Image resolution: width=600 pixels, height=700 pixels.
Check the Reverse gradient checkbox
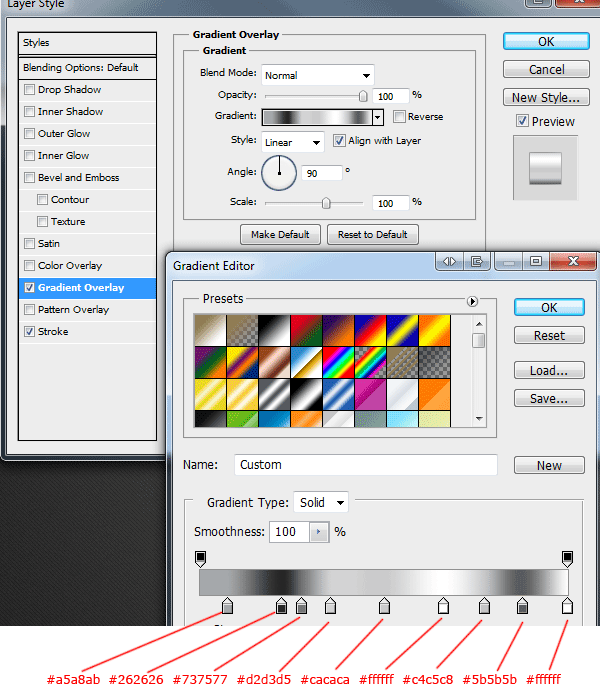pyautogui.click(x=399, y=117)
